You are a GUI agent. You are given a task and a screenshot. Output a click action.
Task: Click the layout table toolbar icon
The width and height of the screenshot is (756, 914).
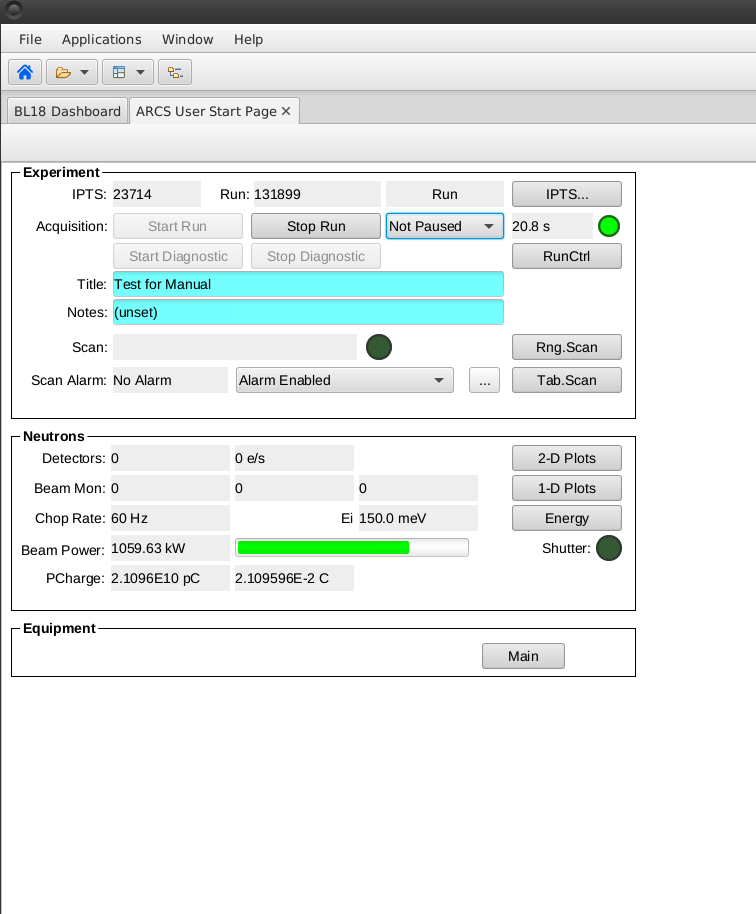click(119, 72)
